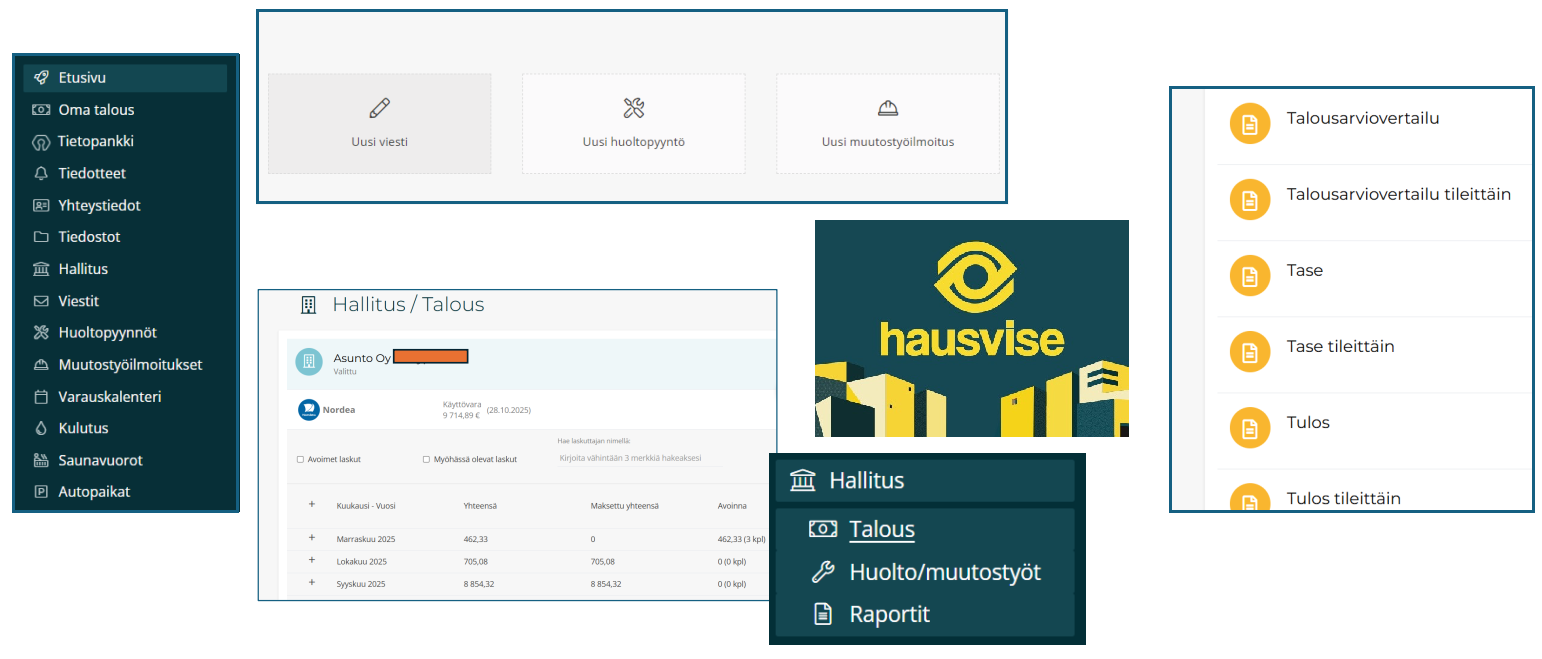Open the Talousarviovertailu report
1542x659 pixels.
tap(1362, 119)
